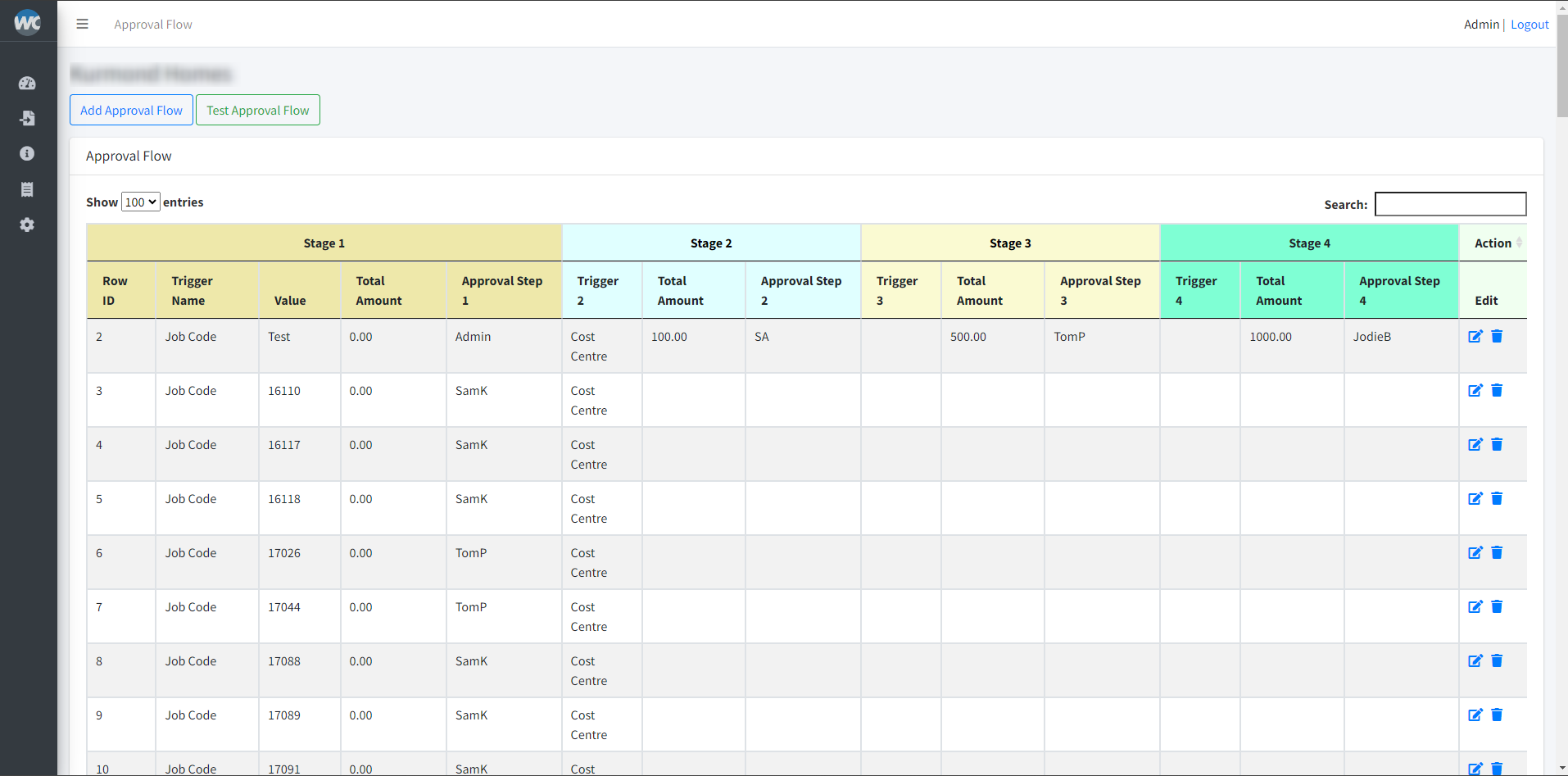Click the Trigger 4 column header
This screenshot has width=1568, height=776.
(1200, 290)
